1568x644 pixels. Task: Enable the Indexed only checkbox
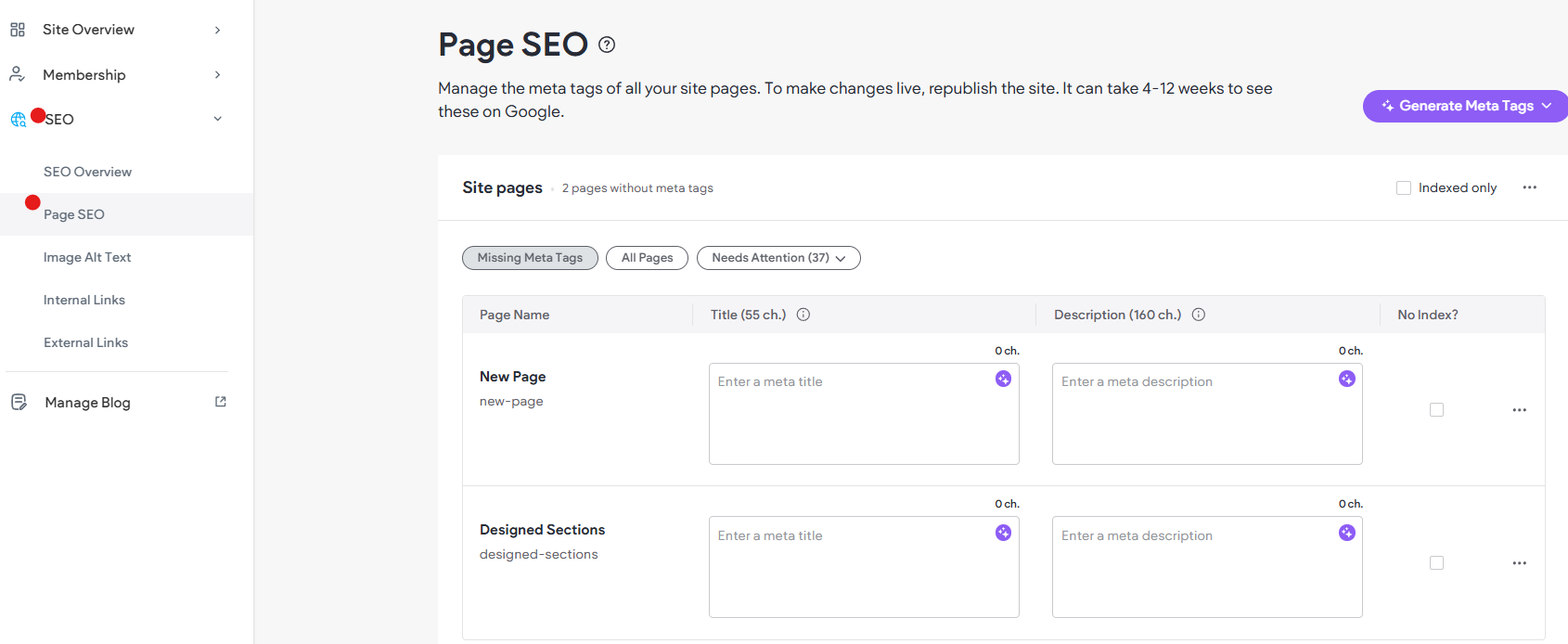[x=1404, y=187]
